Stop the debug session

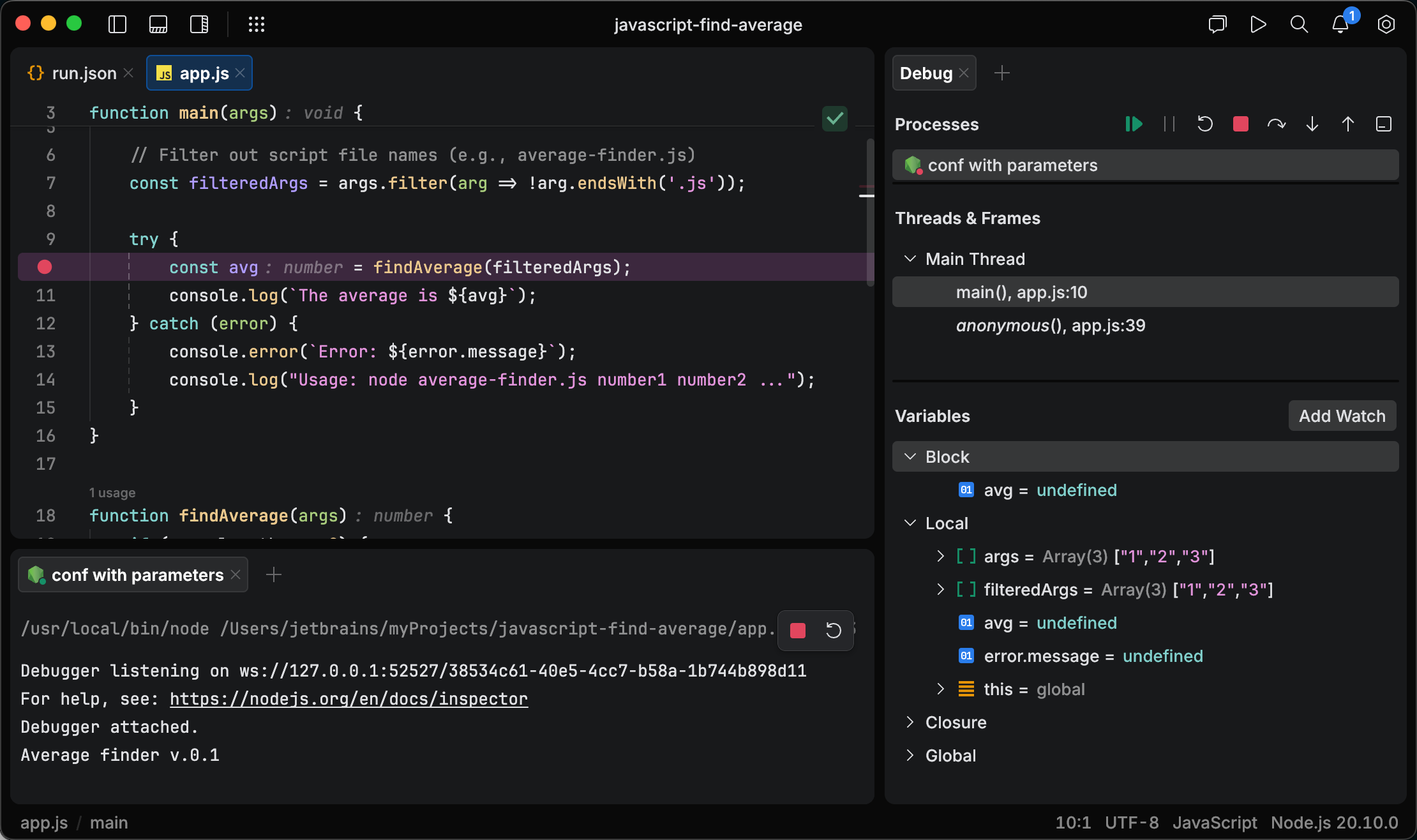click(x=1240, y=124)
